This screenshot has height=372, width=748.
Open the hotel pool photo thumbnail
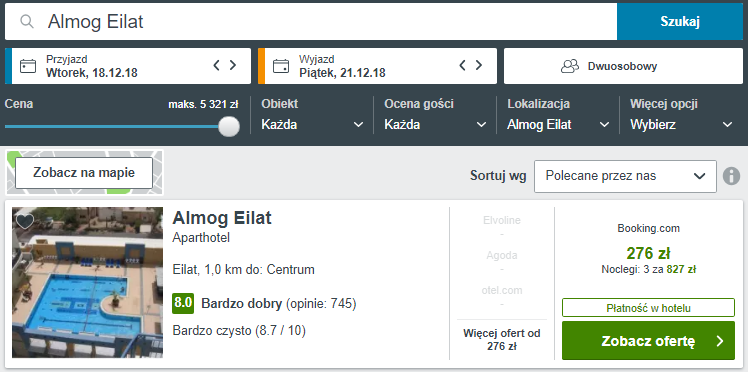click(x=87, y=282)
